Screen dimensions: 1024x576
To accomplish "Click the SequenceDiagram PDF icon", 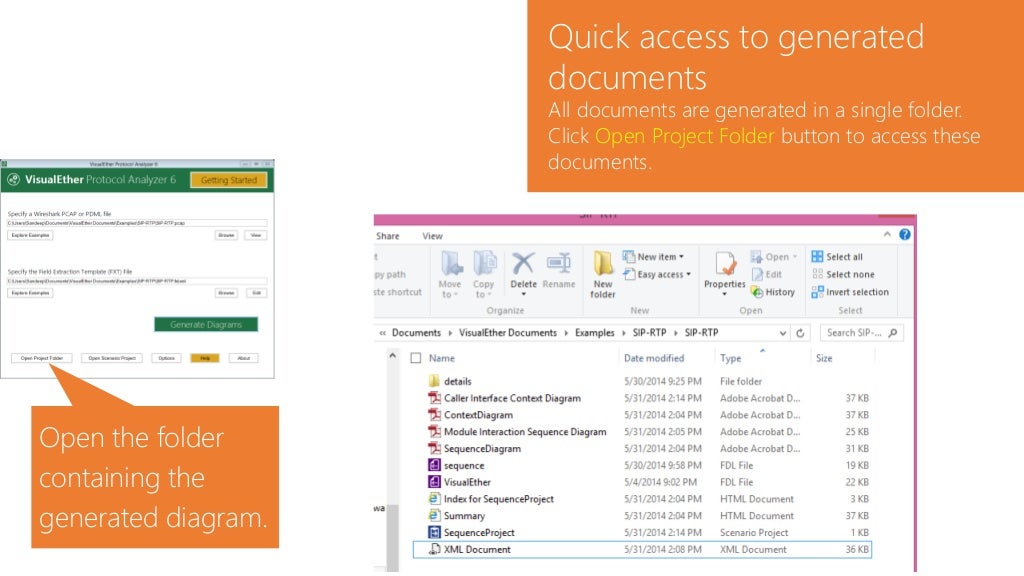I will point(434,449).
